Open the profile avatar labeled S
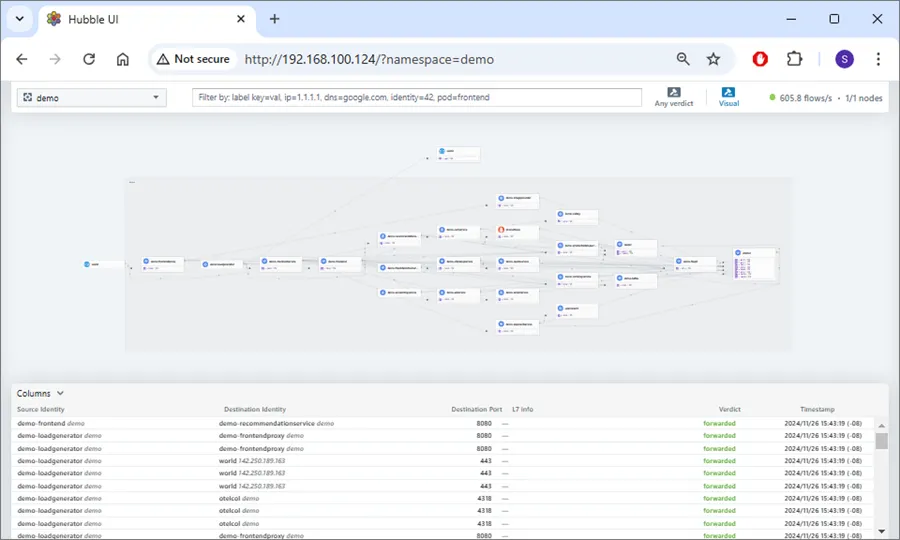 pos(844,59)
